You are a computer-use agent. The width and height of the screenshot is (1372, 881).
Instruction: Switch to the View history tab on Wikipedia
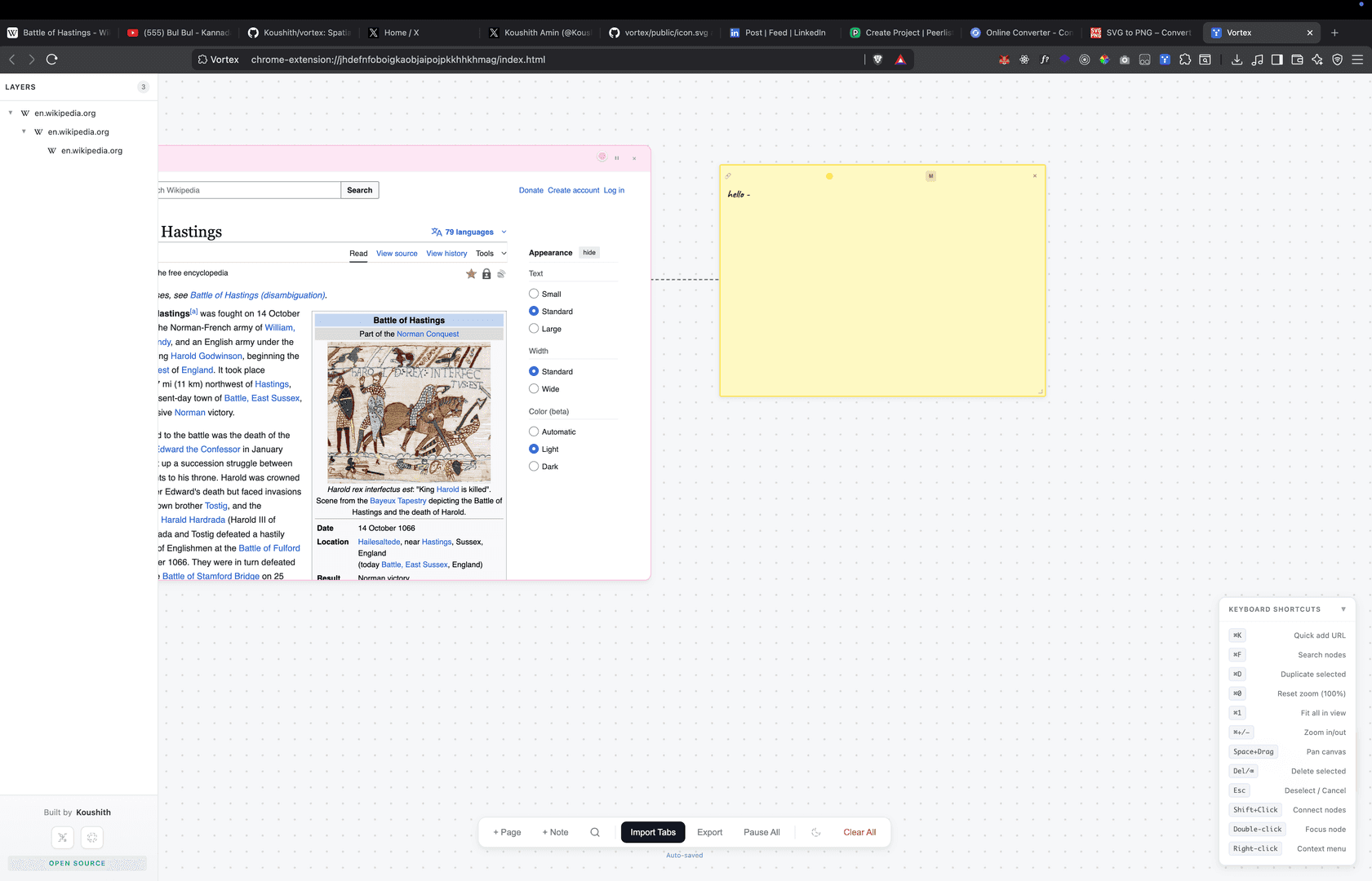(446, 253)
